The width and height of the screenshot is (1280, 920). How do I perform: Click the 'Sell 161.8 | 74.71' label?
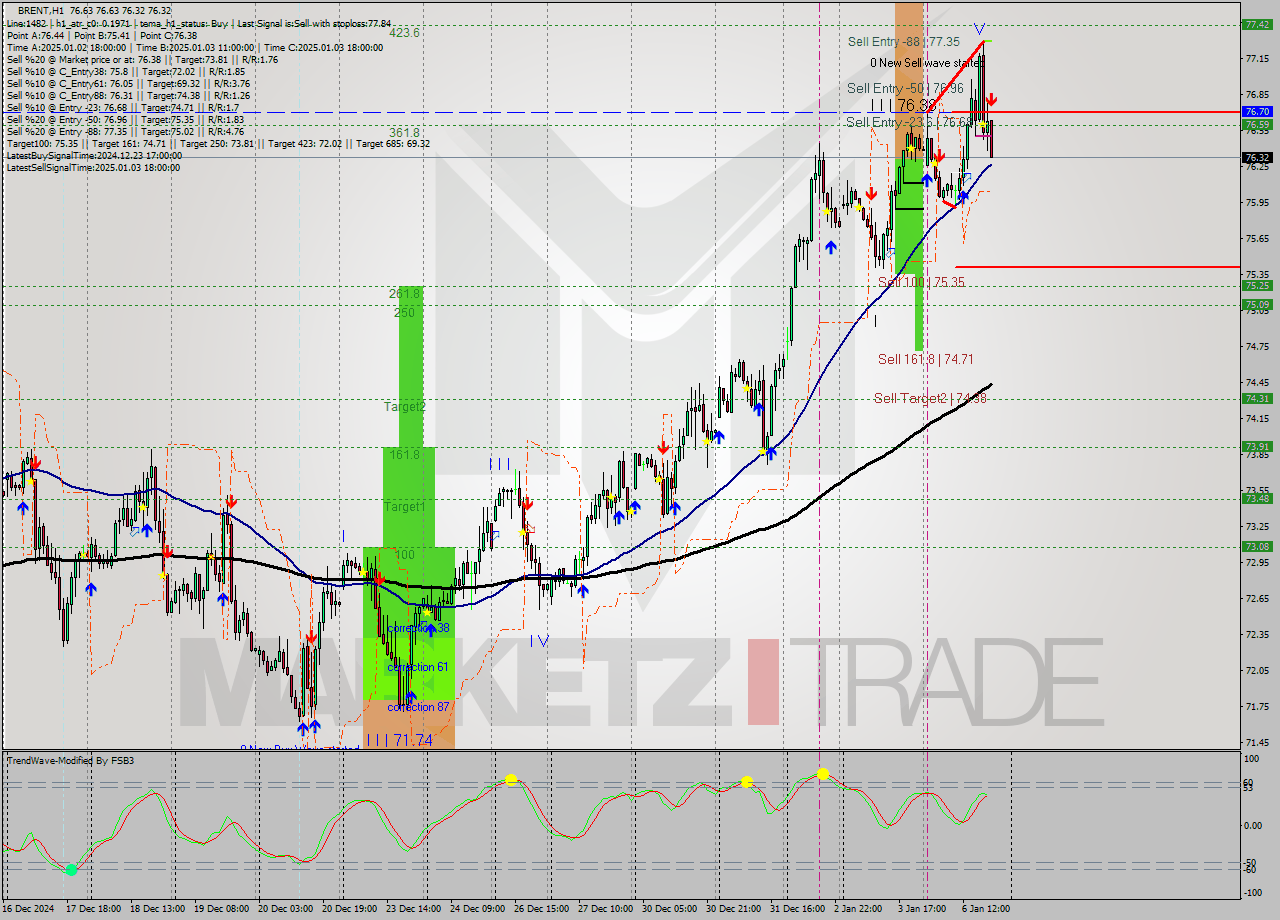click(925, 359)
